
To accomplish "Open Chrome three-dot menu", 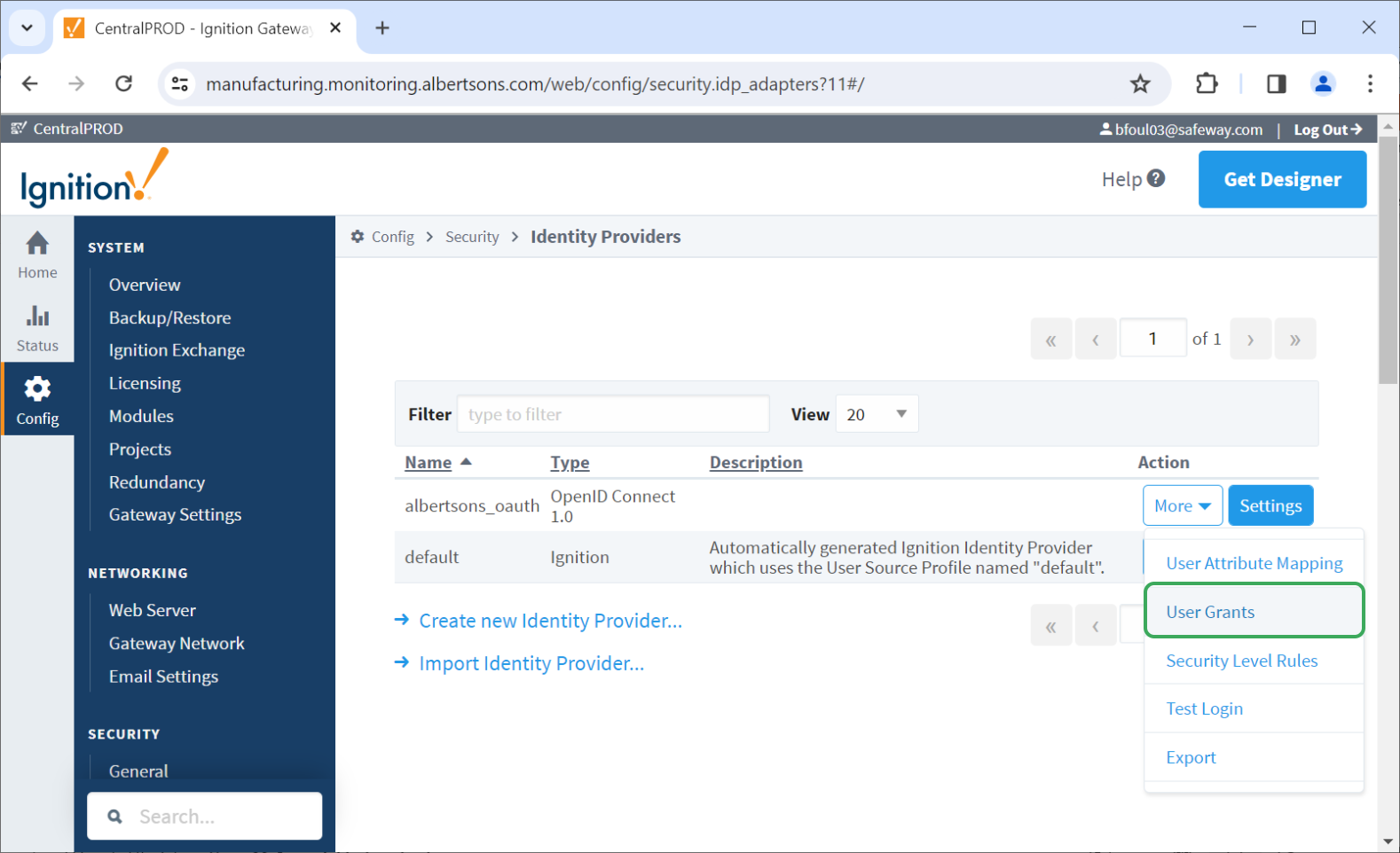I will tap(1370, 84).
